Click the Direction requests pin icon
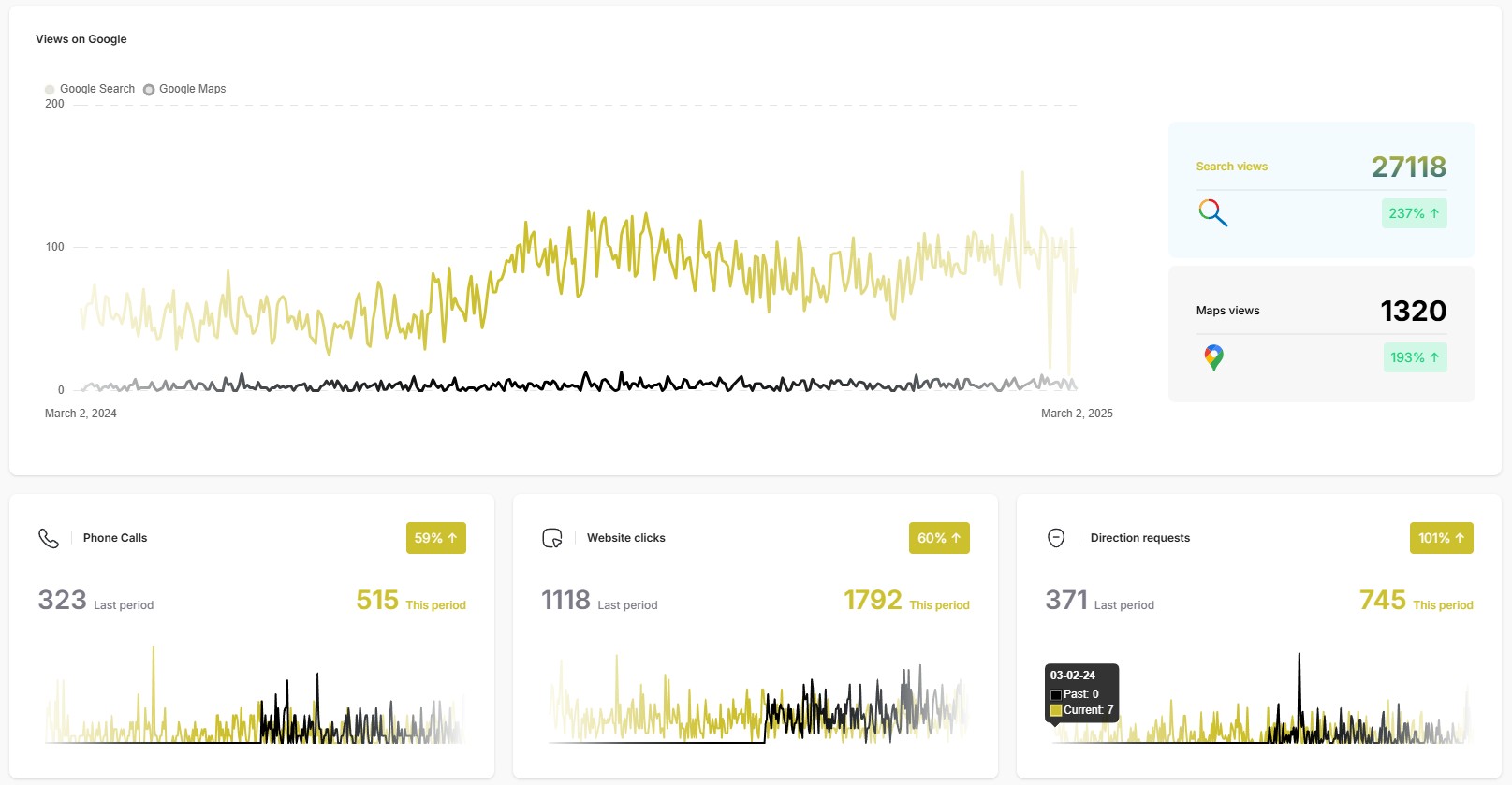1512x785 pixels. click(1056, 538)
